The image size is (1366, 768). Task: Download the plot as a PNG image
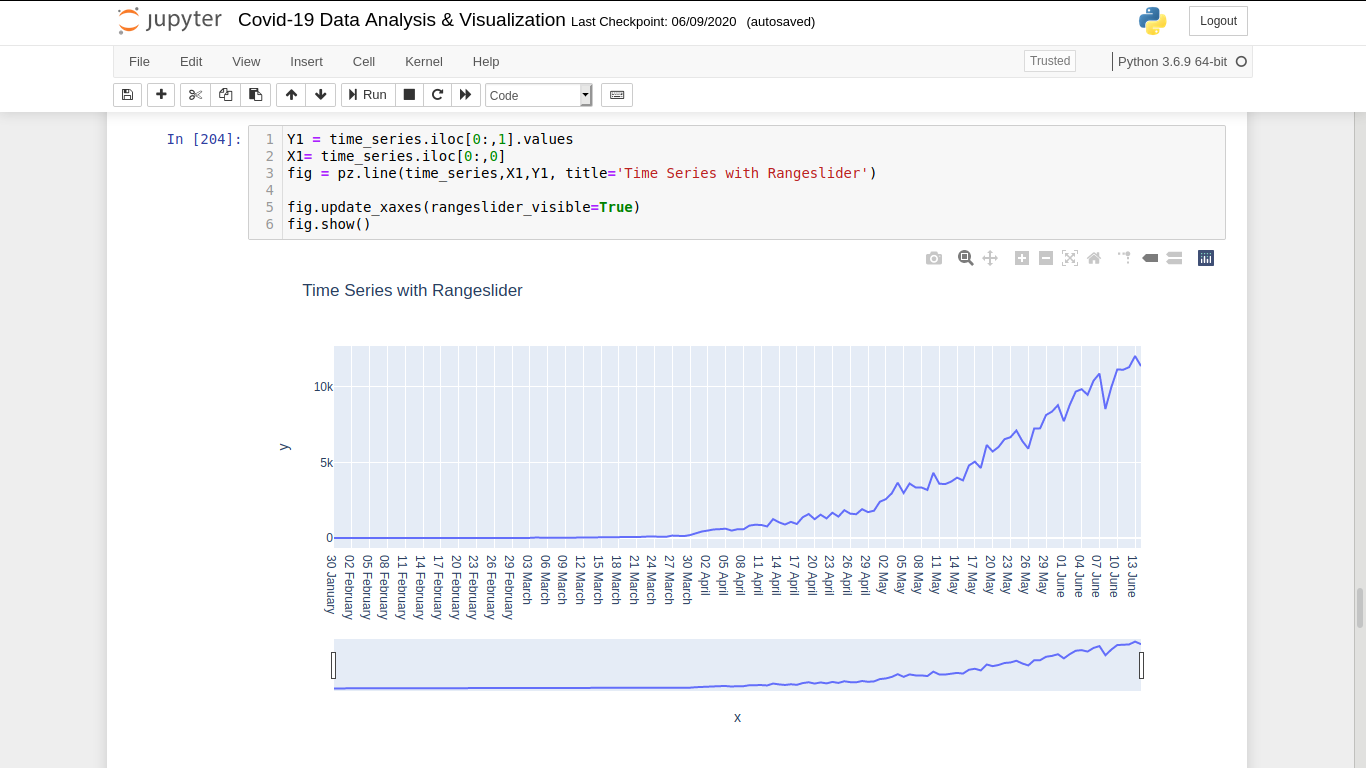pos(934,257)
